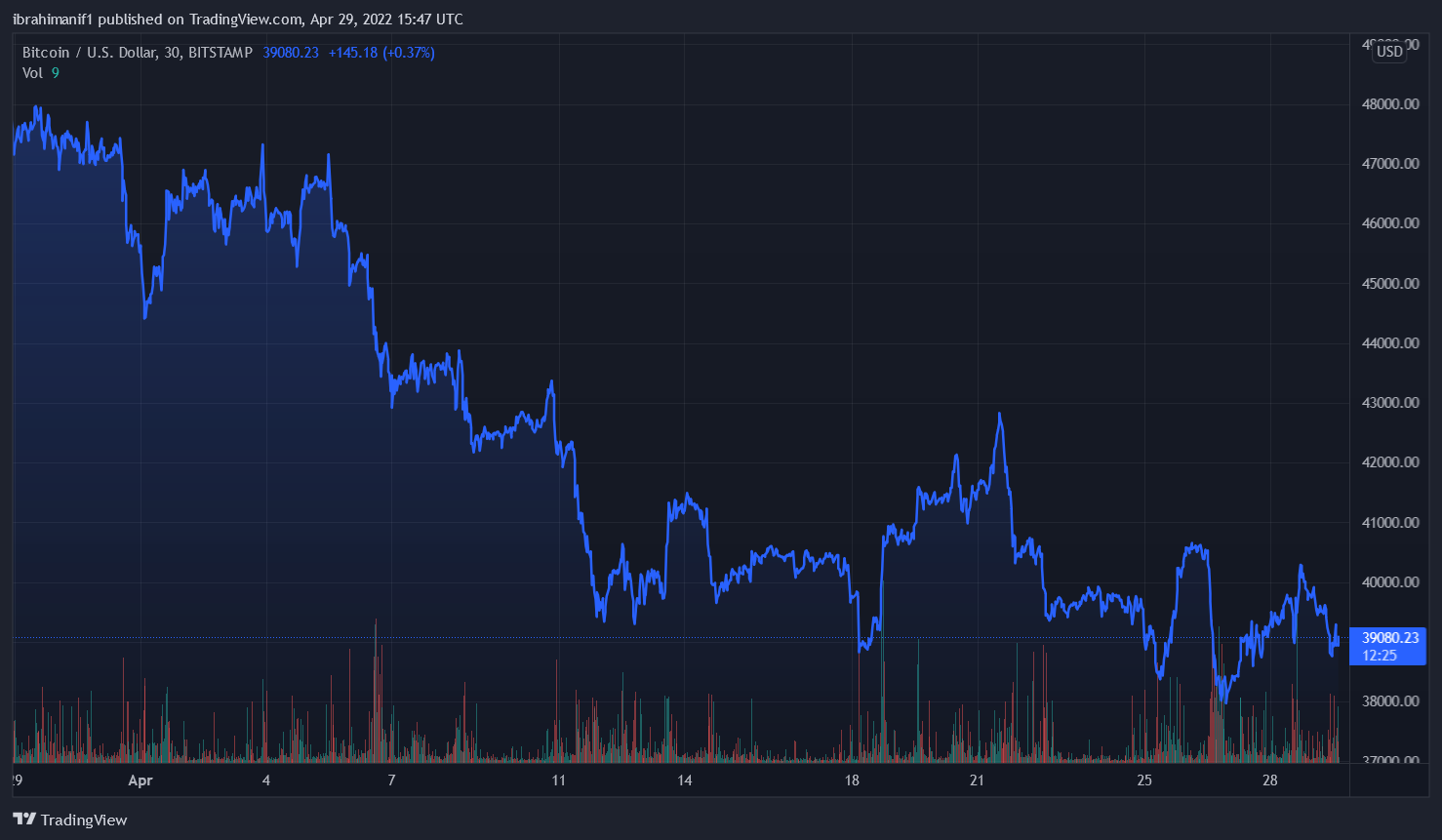Click the date 28 on the time axis
Screen dimensions: 1442x840
coord(1269,780)
